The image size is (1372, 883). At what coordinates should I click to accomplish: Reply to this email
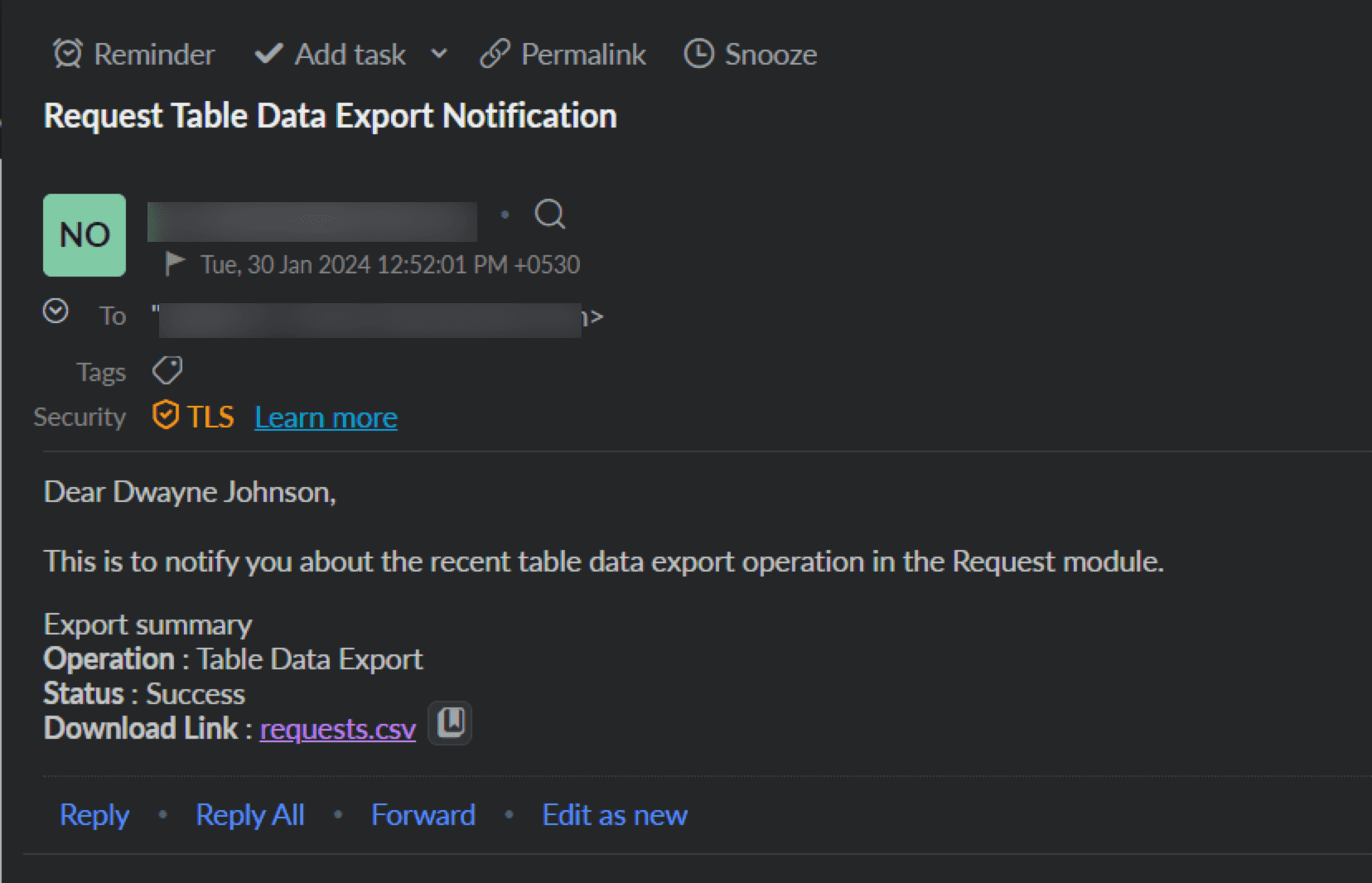pyautogui.click(x=94, y=815)
